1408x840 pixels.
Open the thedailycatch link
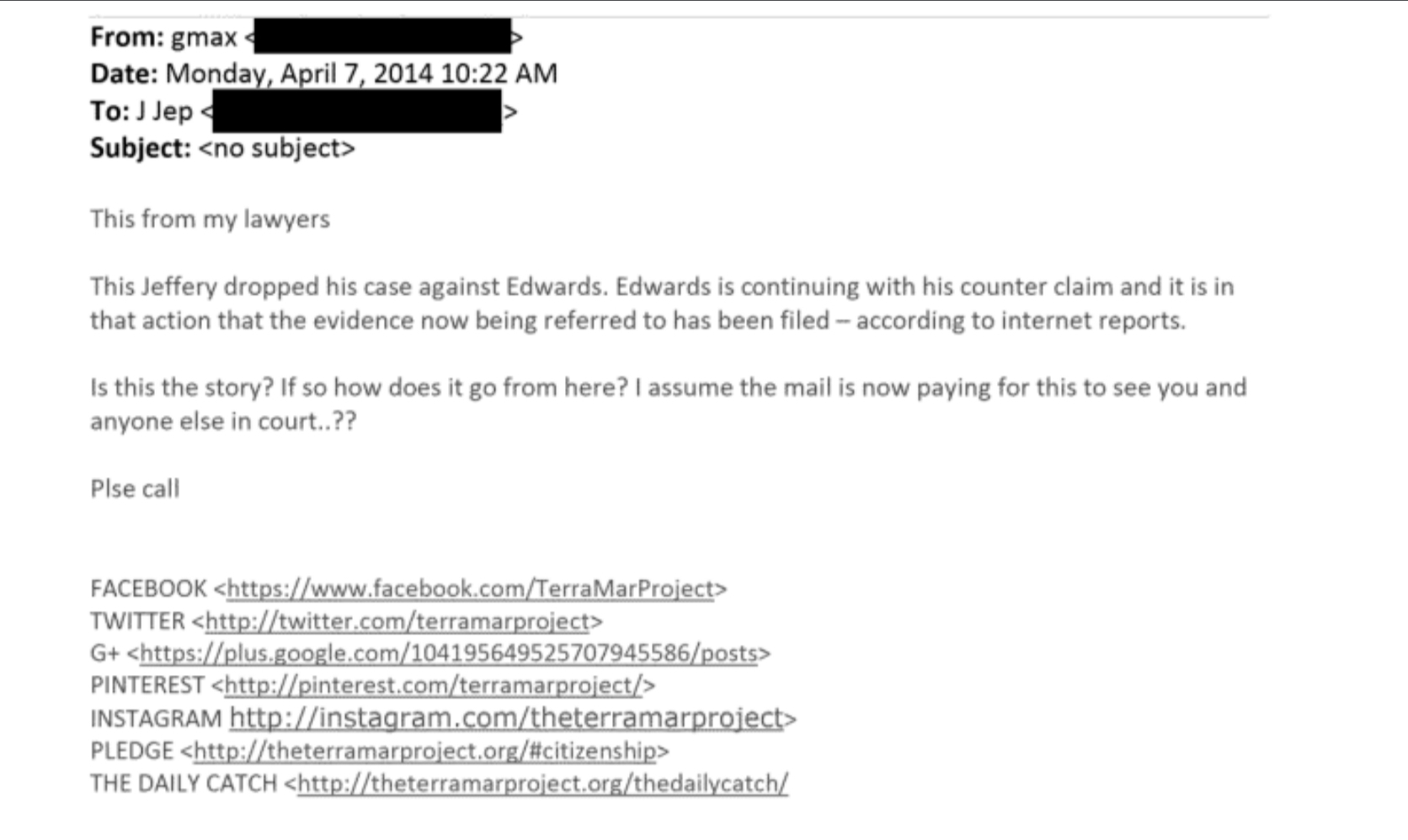click(x=543, y=783)
